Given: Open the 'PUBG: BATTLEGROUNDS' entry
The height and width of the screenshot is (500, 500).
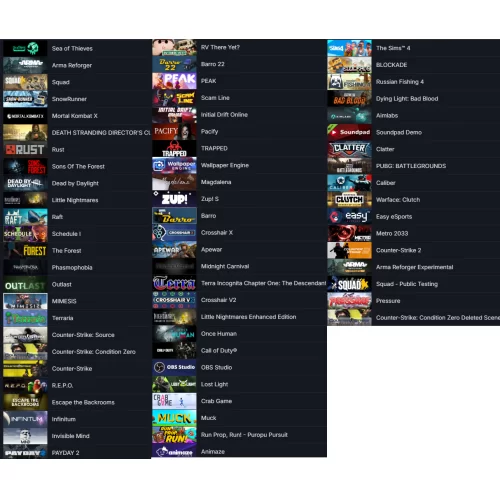Looking at the screenshot, I should pyautogui.click(x=411, y=166).
